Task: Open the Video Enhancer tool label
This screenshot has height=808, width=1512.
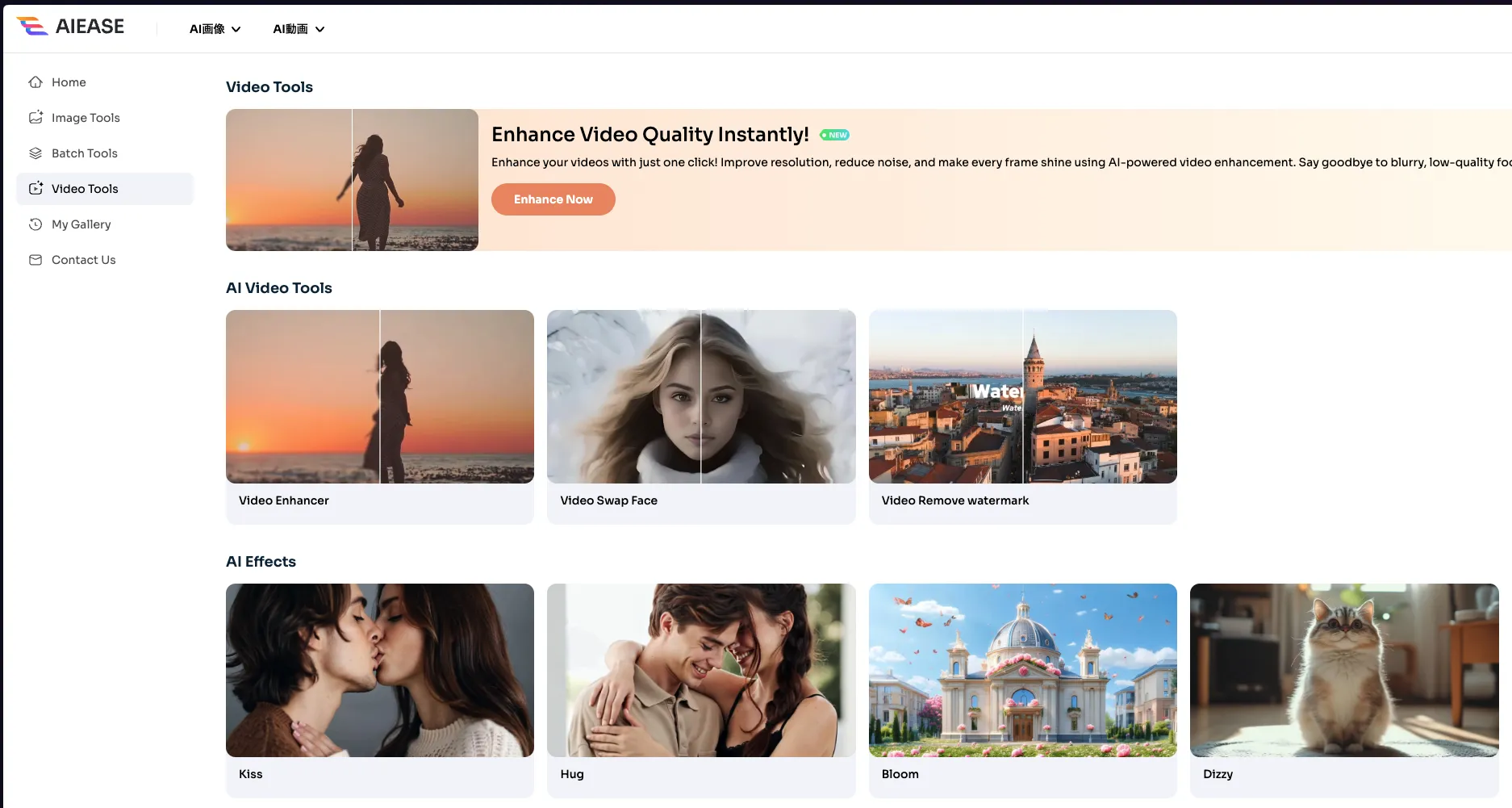Action: (284, 500)
